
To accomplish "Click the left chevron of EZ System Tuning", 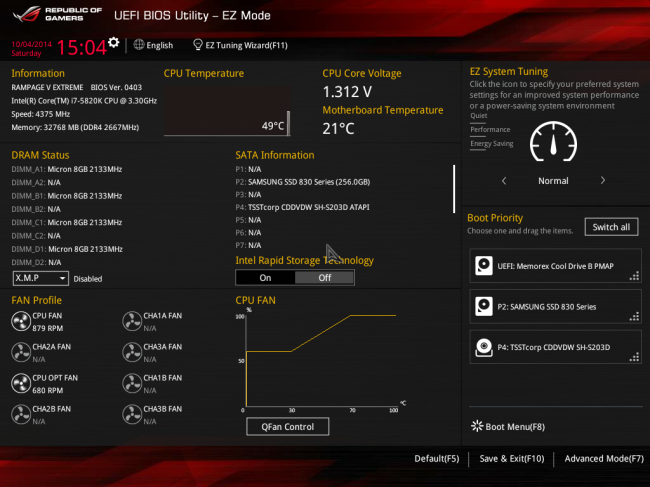I will point(504,181).
